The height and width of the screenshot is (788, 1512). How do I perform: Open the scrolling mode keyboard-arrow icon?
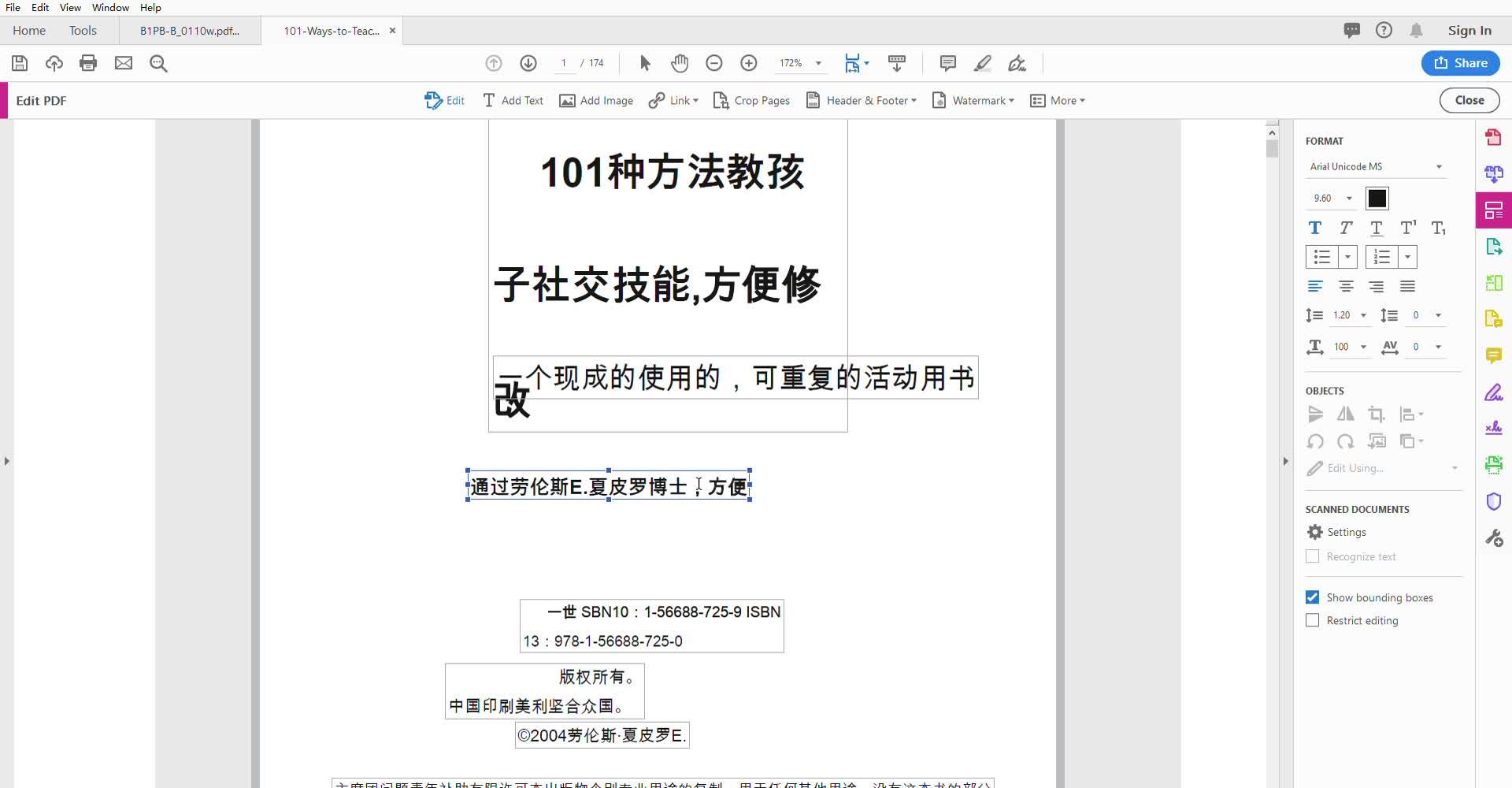point(897,63)
